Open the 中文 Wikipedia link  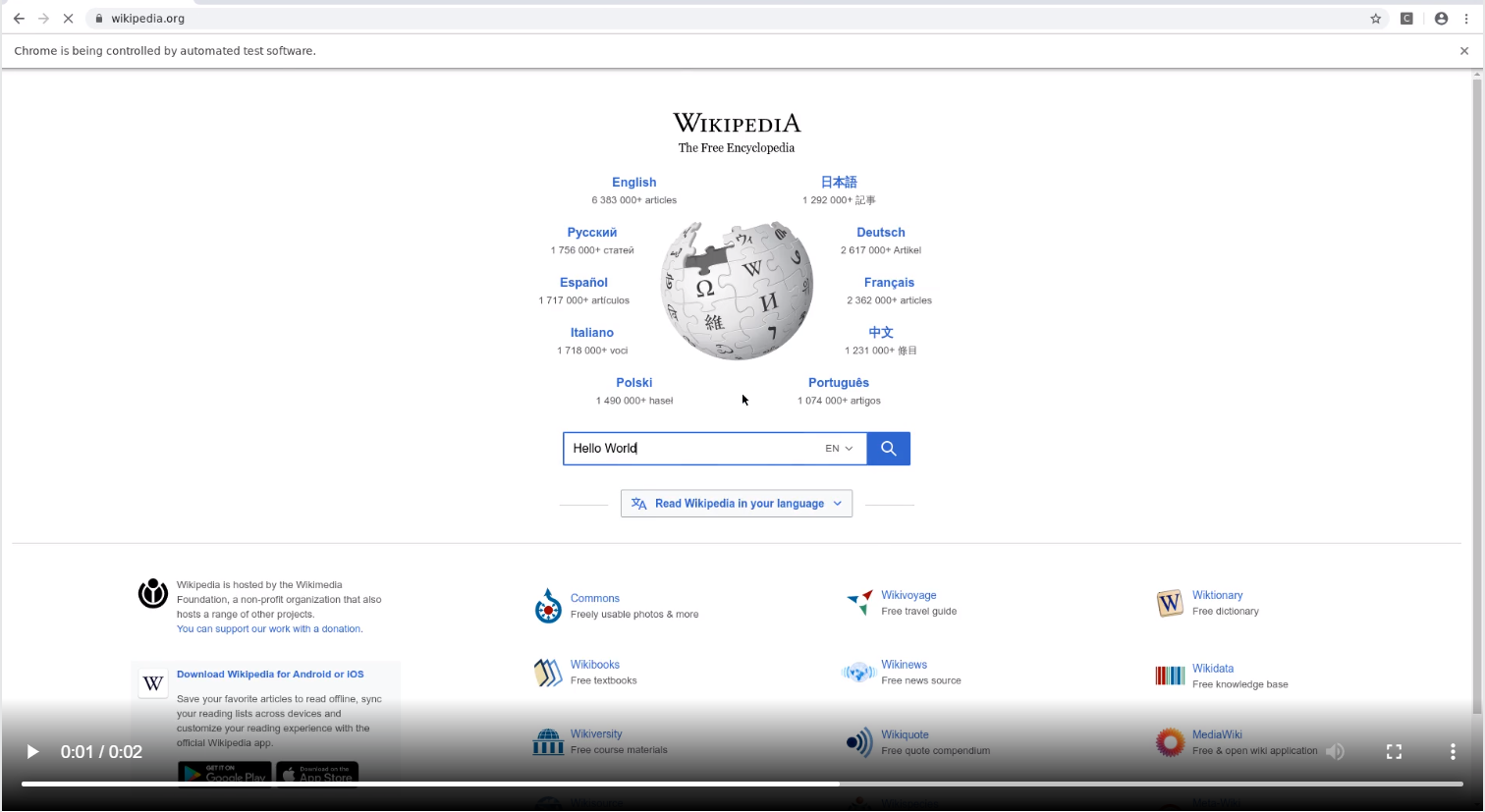pos(881,333)
